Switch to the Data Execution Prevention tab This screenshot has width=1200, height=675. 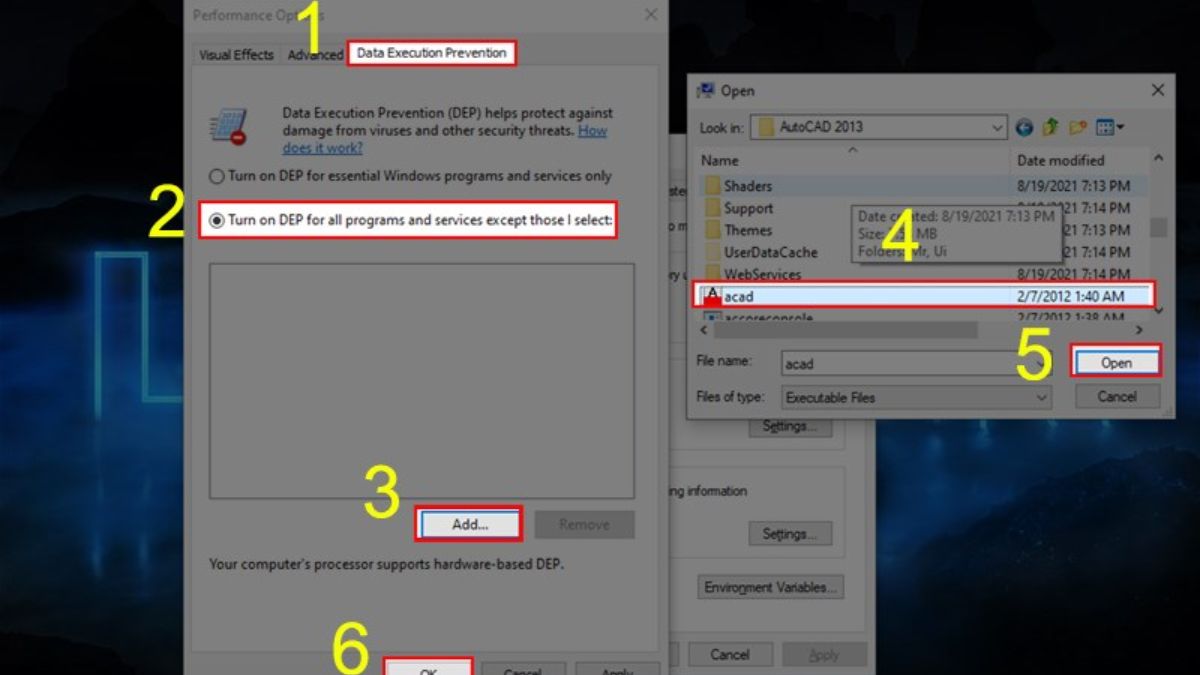click(431, 53)
